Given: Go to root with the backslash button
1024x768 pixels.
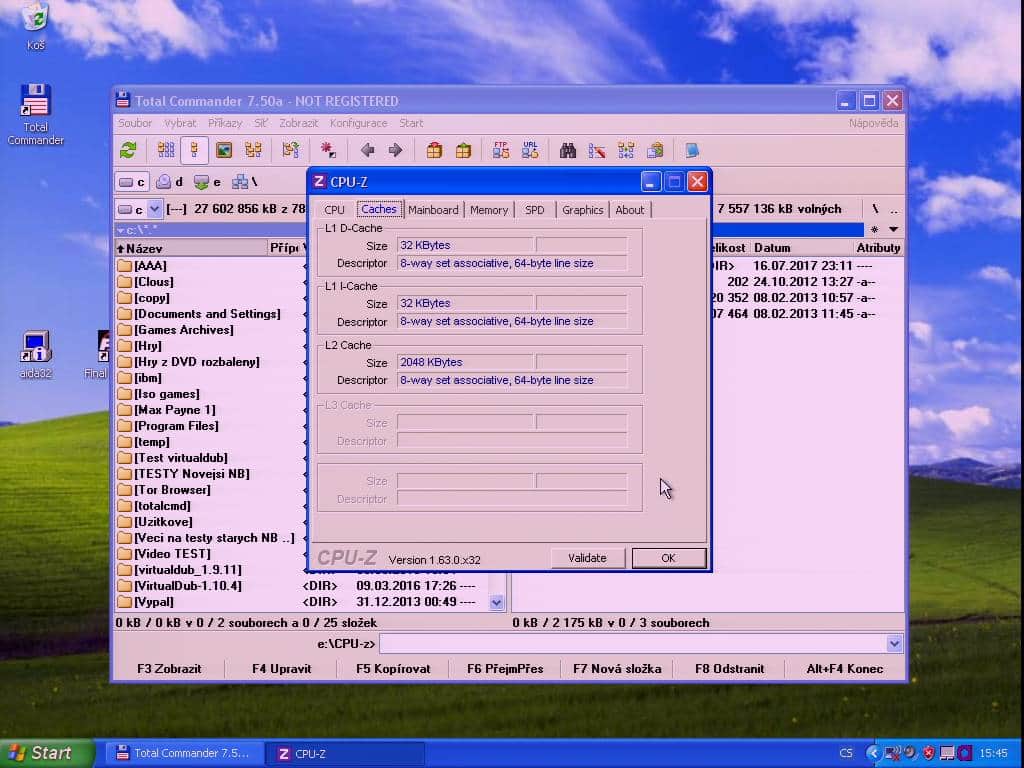Looking at the screenshot, I should point(875,209).
